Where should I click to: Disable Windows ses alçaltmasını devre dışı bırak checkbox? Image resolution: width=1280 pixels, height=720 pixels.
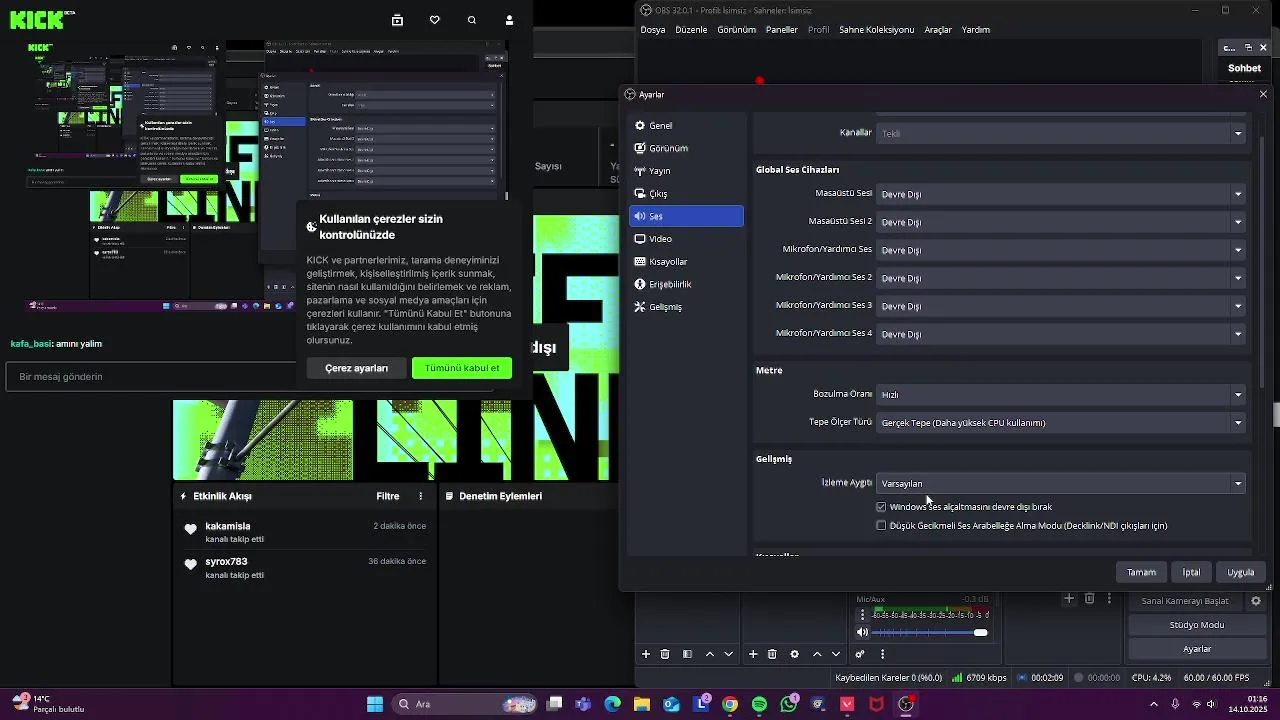(881, 507)
